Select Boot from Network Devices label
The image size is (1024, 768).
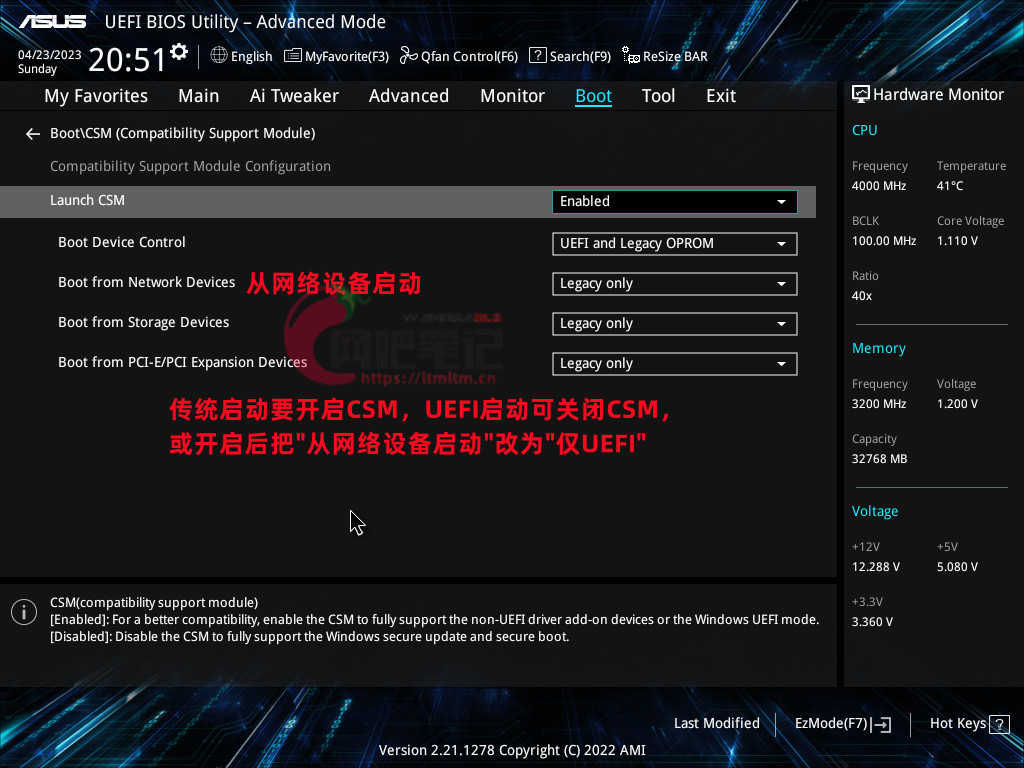146,282
